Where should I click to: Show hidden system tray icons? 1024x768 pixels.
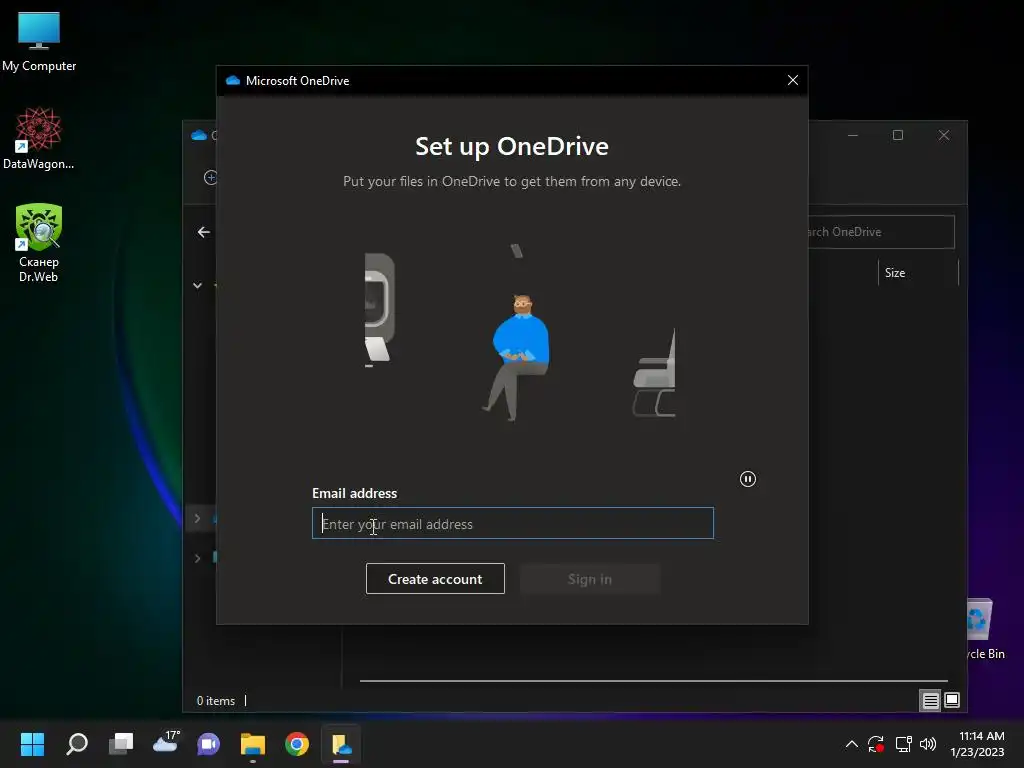(x=852, y=744)
